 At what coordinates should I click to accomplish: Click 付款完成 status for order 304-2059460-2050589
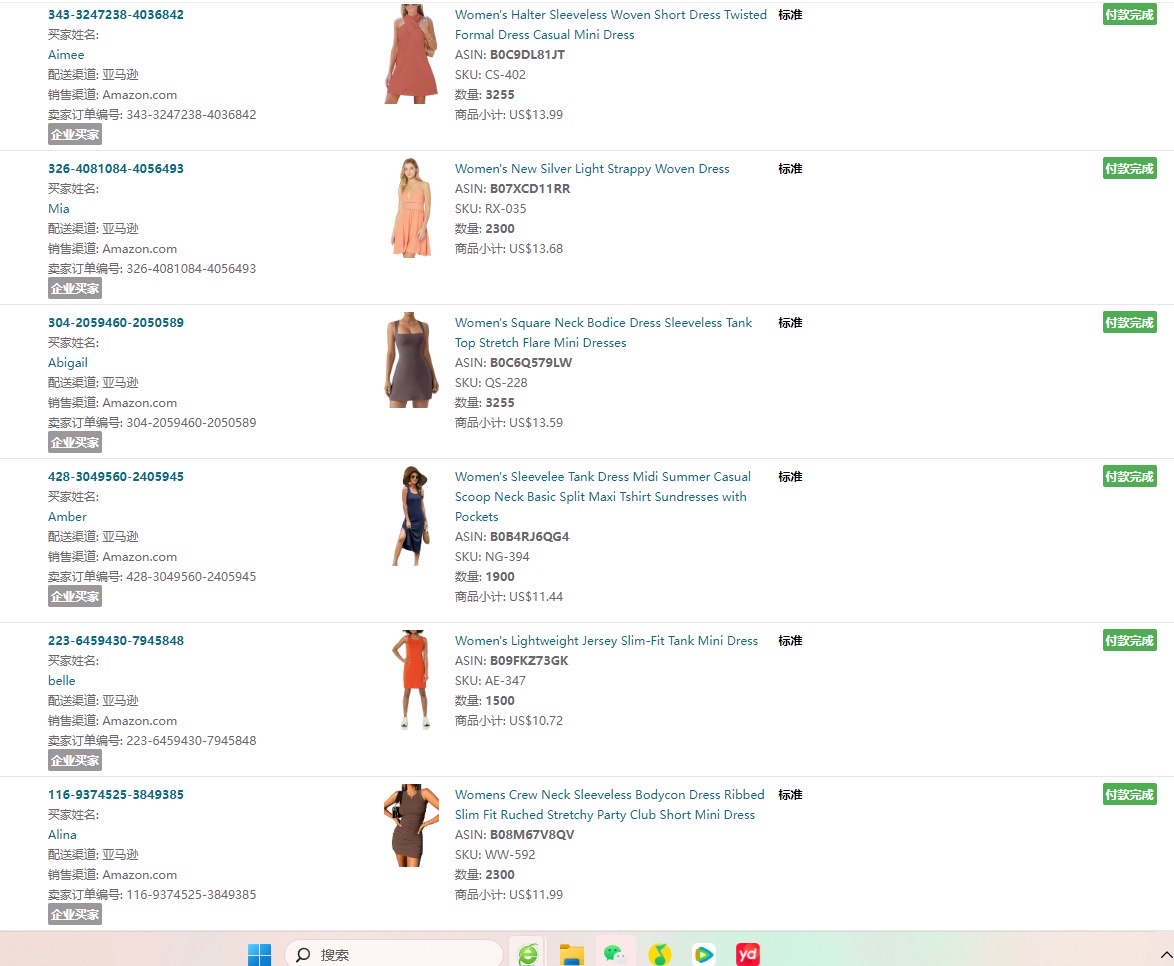(x=1129, y=323)
